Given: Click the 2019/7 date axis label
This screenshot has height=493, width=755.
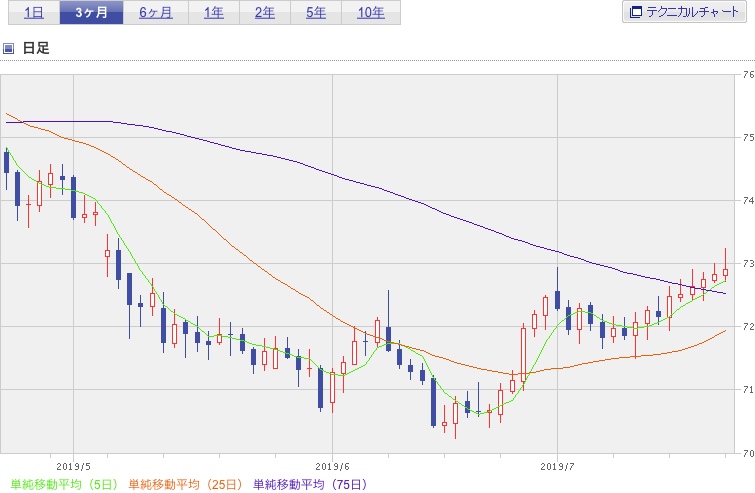Looking at the screenshot, I should pos(558,467).
